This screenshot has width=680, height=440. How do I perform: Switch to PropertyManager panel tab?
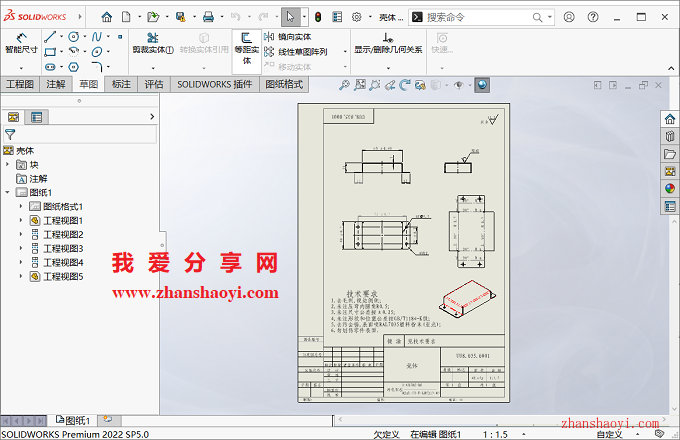point(37,117)
